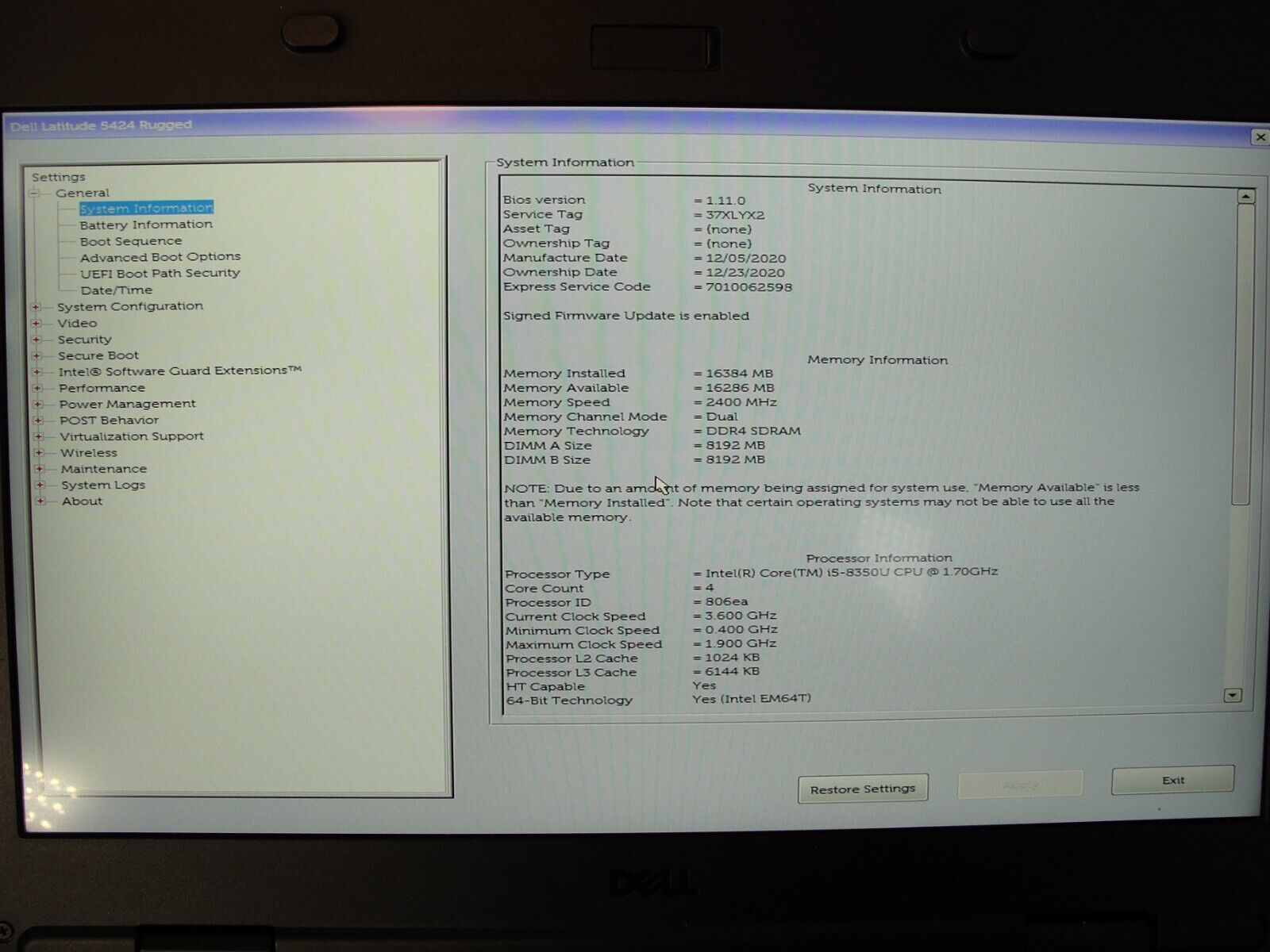The width and height of the screenshot is (1270, 952).
Task: Click Manufacture Date 12/05/2020
Action: pyautogui.click(x=746, y=259)
